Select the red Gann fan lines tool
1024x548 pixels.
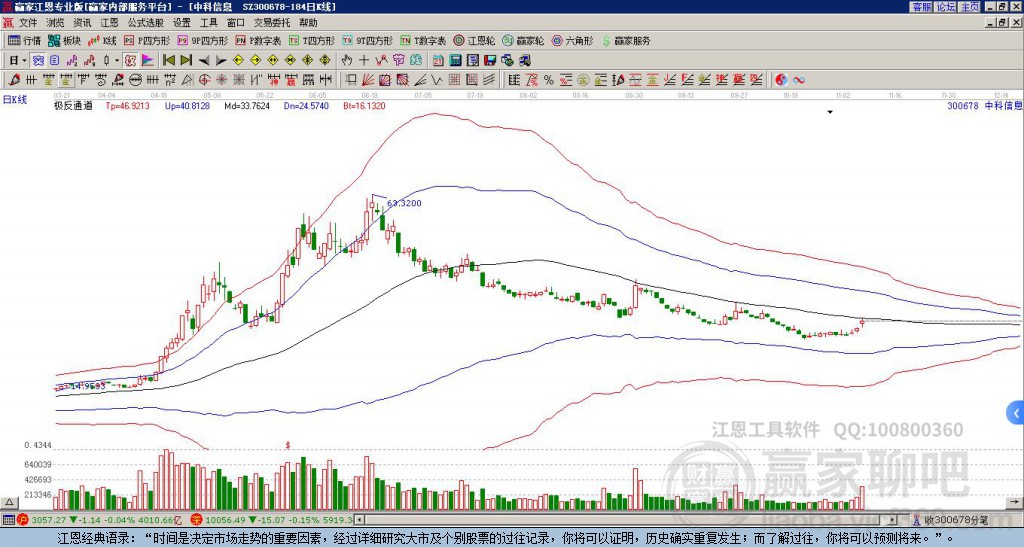pyautogui.click(x=368, y=80)
